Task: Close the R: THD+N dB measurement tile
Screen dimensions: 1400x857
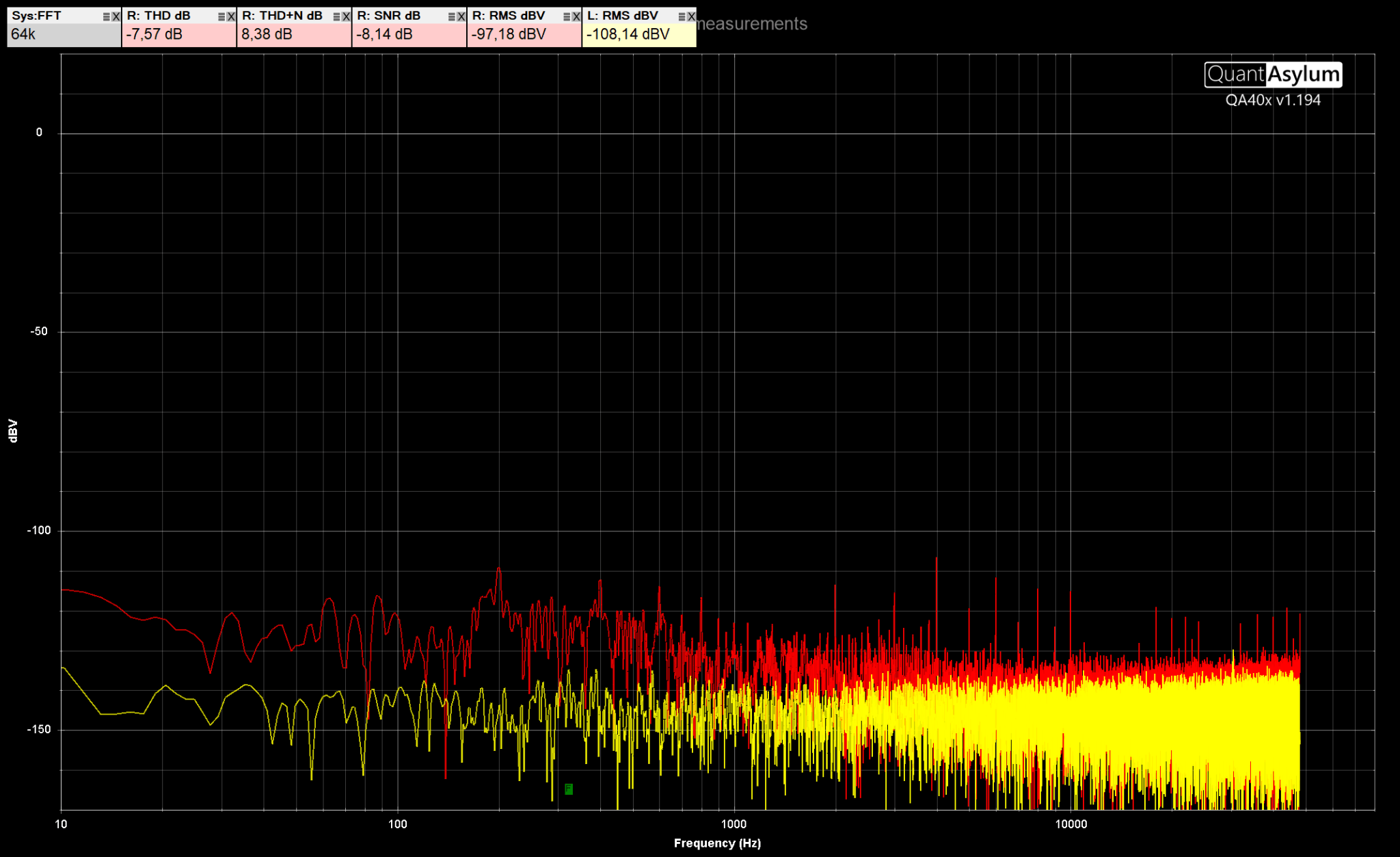Action: pyautogui.click(x=347, y=16)
